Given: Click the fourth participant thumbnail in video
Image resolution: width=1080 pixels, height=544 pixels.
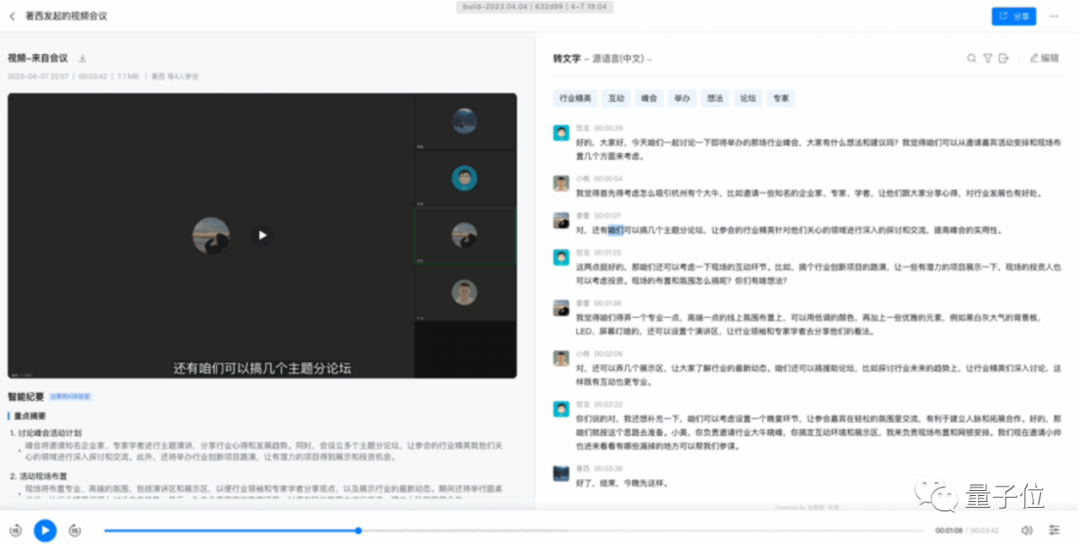Looking at the screenshot, I should [x=465, y=293].
